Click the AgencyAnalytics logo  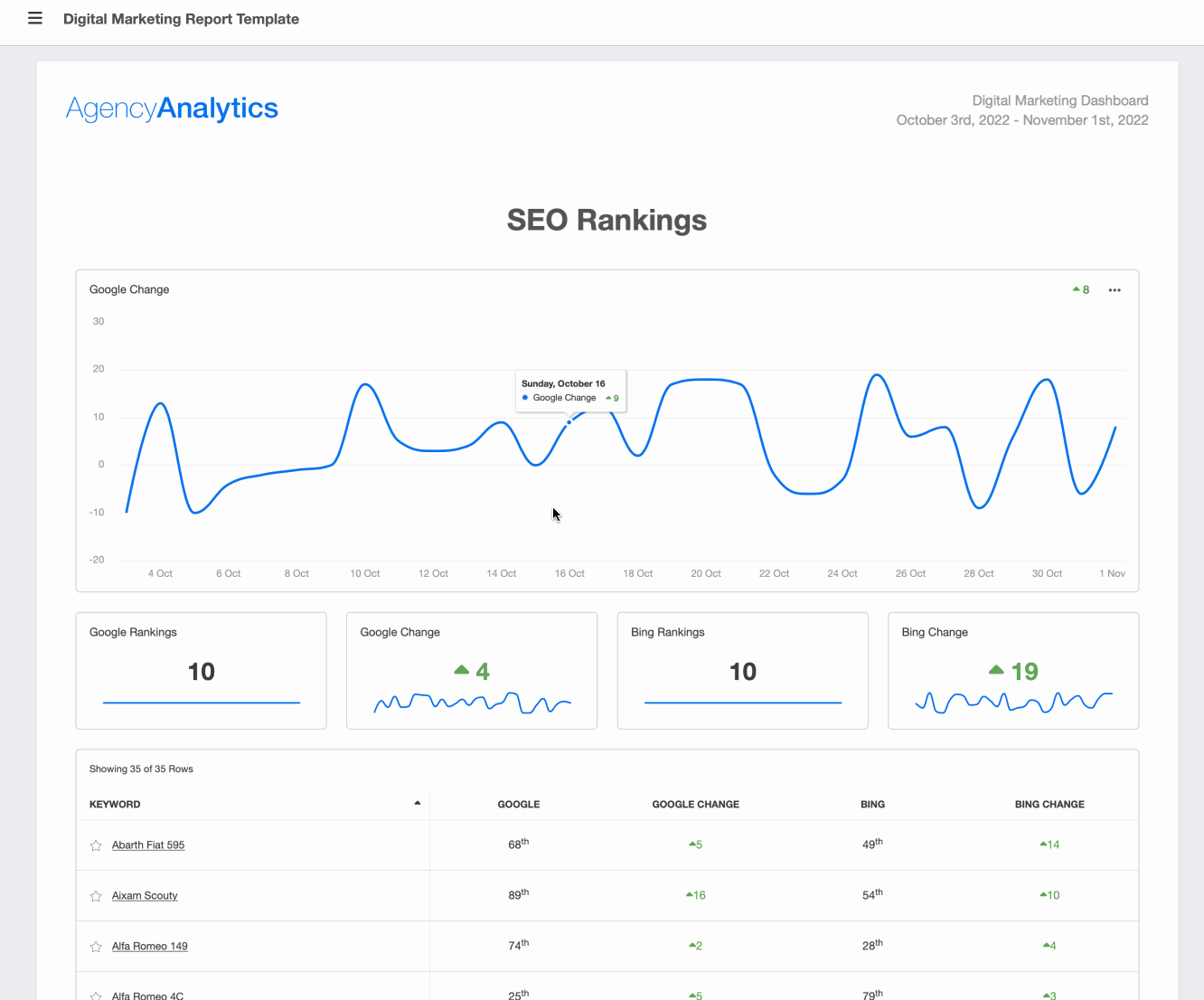tap(172, 108)
